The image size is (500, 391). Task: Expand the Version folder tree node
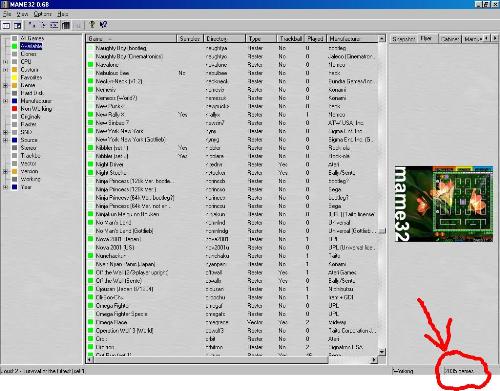(x=5, y=171)
